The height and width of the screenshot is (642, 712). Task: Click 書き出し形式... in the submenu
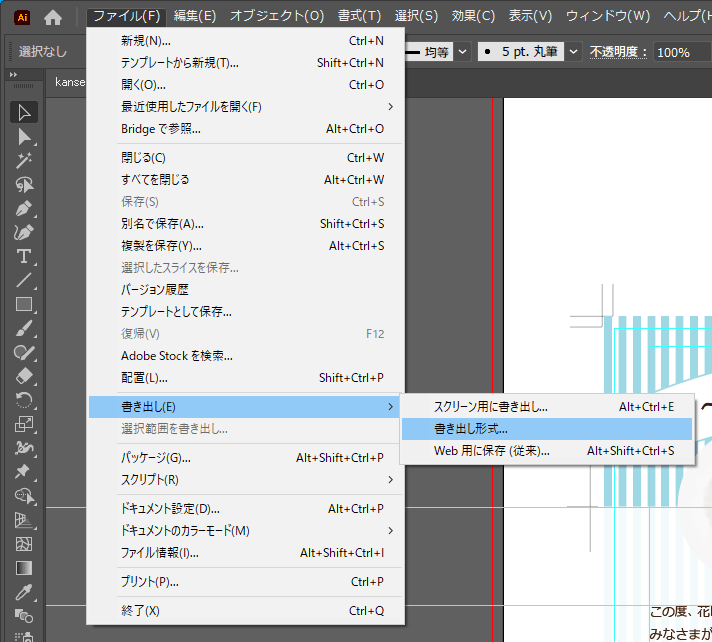[x=470, y=429]
